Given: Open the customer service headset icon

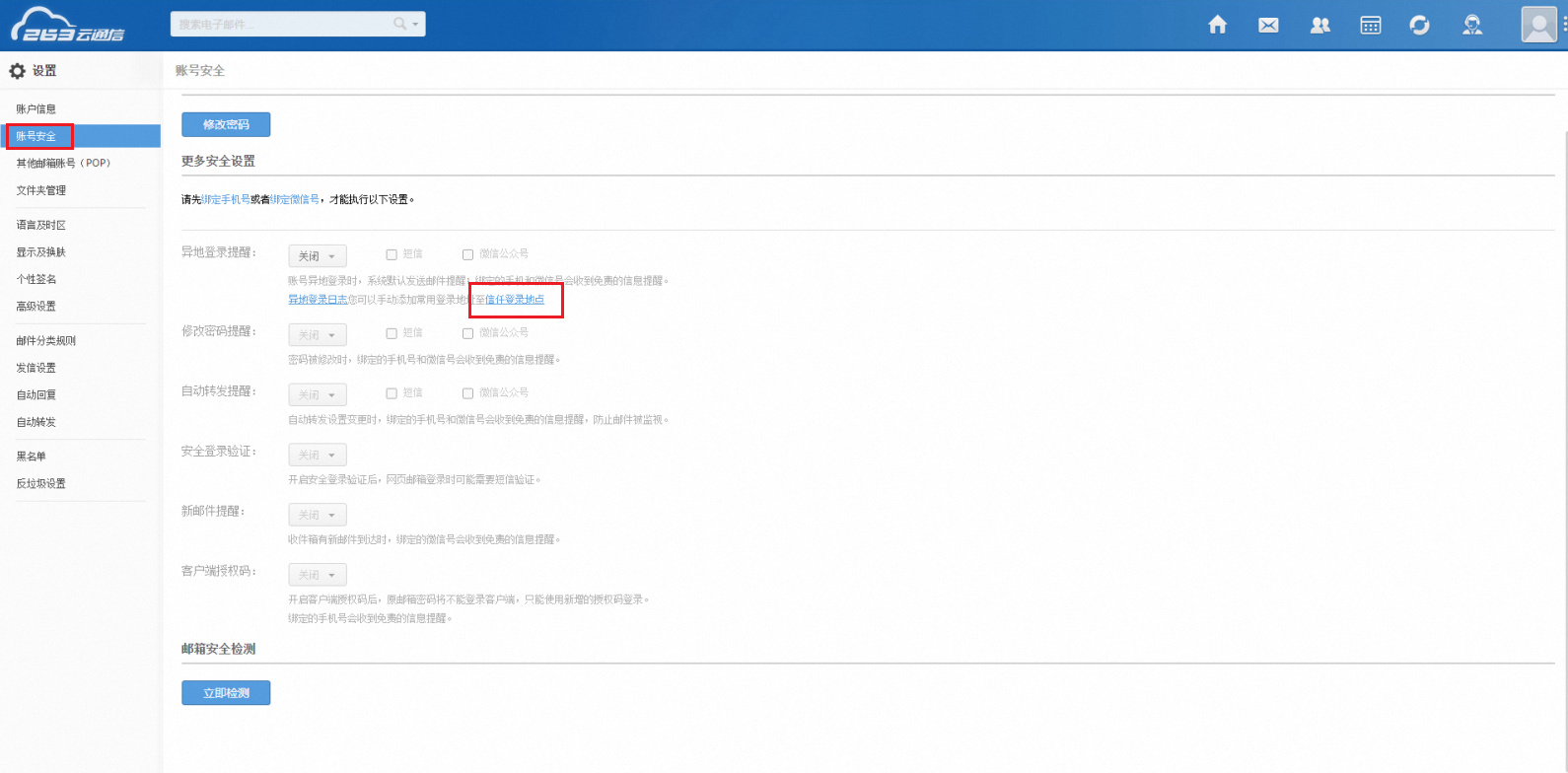Looking at the screenshot, I should (1472, 26).
